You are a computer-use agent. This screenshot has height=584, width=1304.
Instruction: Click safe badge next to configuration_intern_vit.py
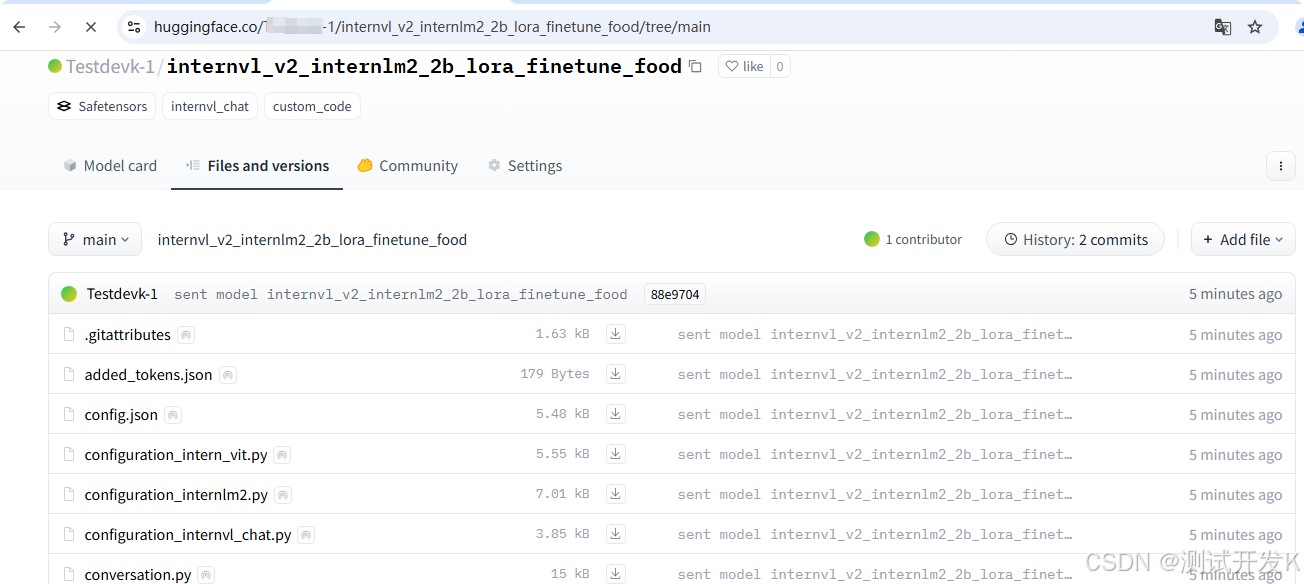282,455
